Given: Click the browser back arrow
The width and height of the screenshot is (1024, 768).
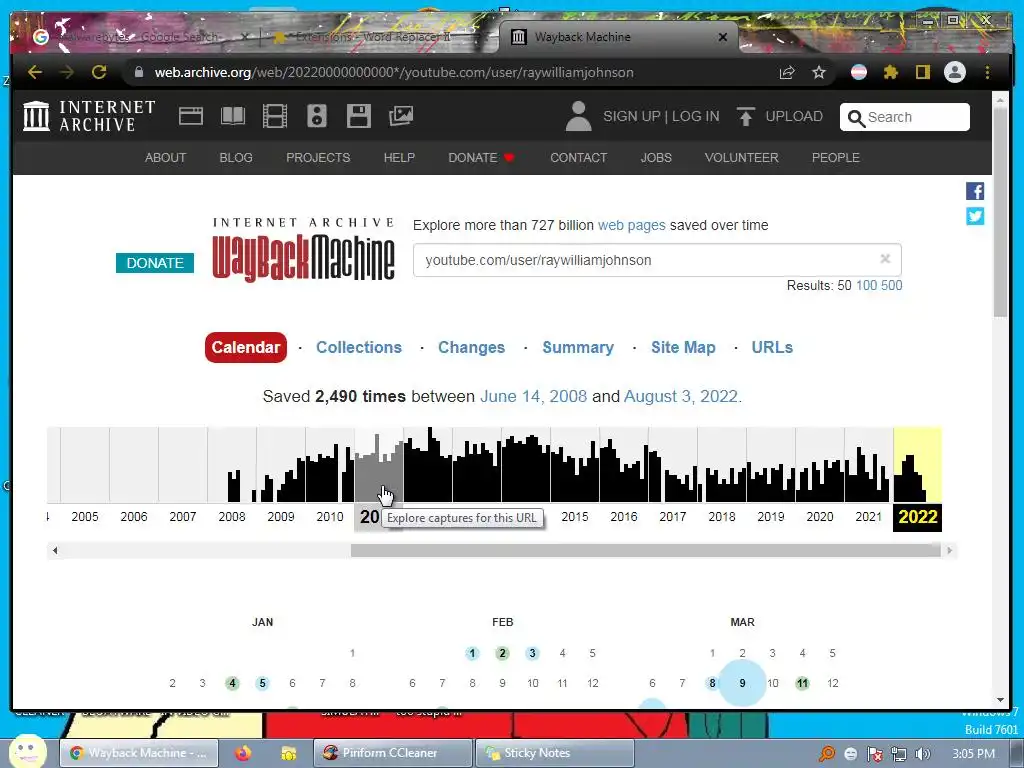Looking at the screenshot, I should click(x=35, y=72).
